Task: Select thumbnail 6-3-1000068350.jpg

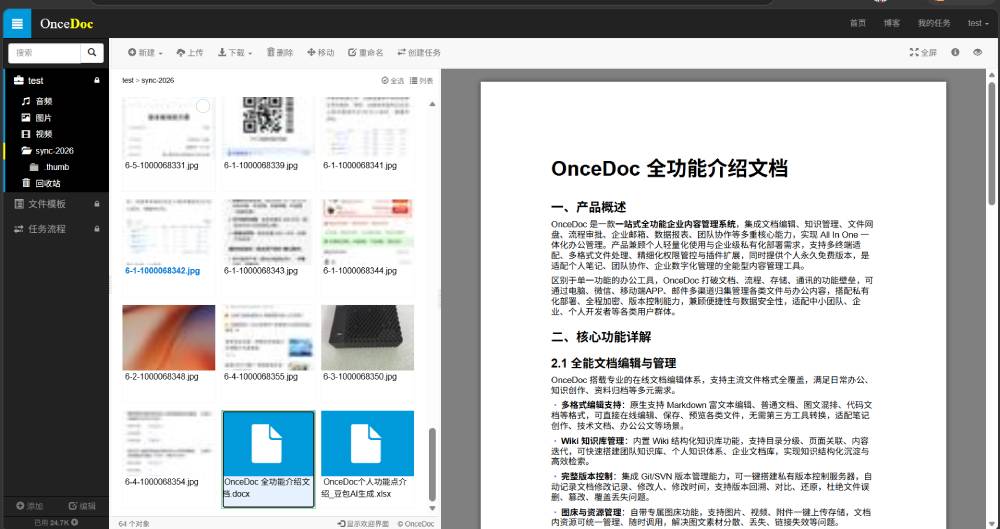Action: pyautogui.click(x=367, y=338)
